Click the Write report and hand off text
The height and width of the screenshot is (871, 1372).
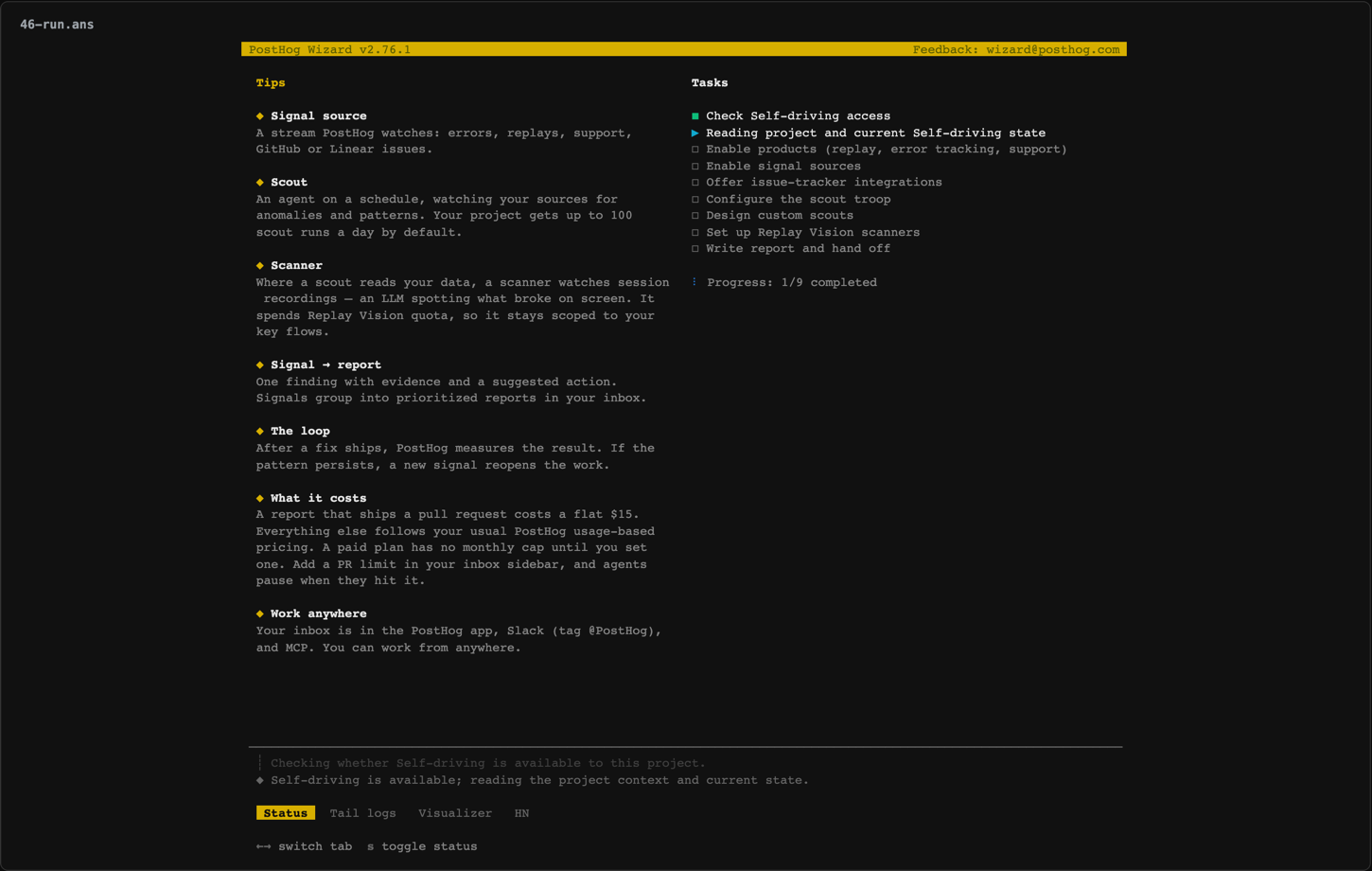798,249
